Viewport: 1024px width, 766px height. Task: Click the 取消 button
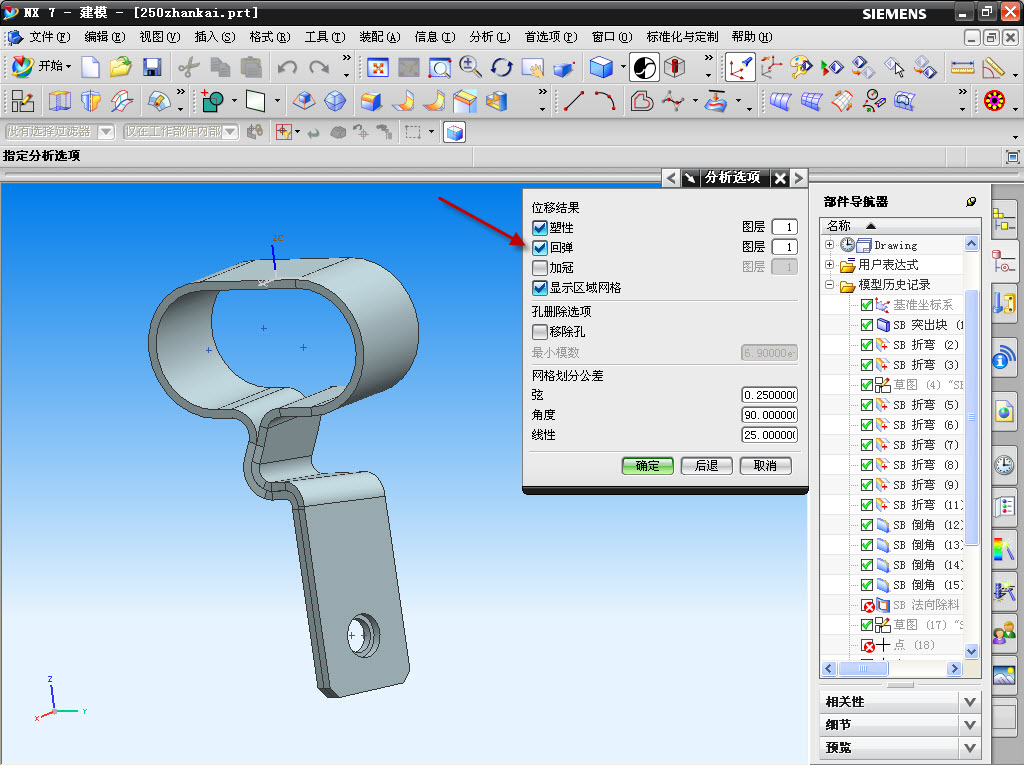(765, 466)
